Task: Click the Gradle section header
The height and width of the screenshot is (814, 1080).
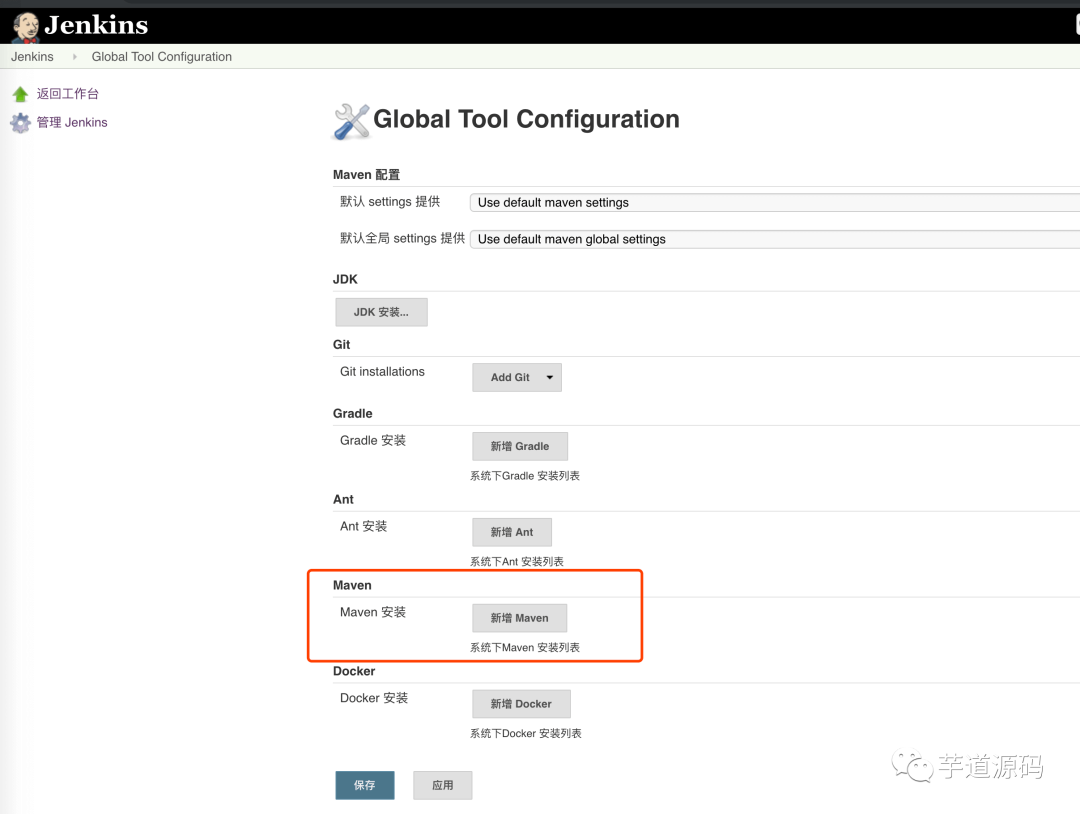Action: (x=353, y=413)
